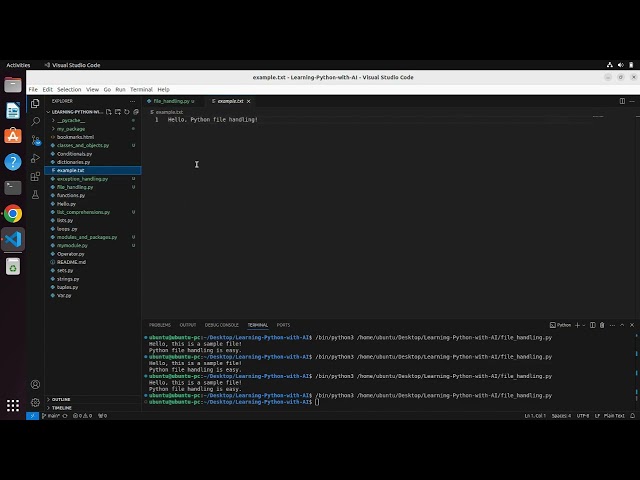Collapse the LEARNING-PYTHON-WITH-AI root folder
The width and height of the screenshot is (640, 480).
76,112
